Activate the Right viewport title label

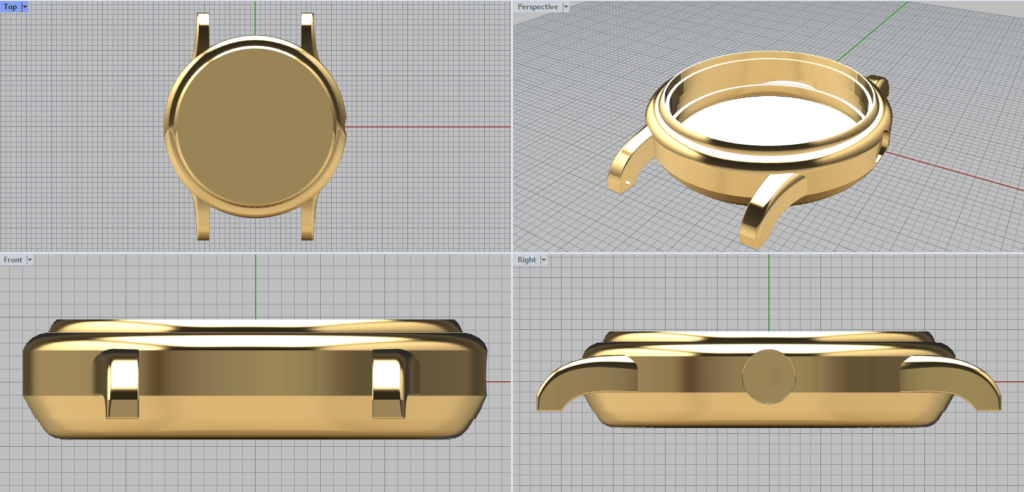pos(526,260)
